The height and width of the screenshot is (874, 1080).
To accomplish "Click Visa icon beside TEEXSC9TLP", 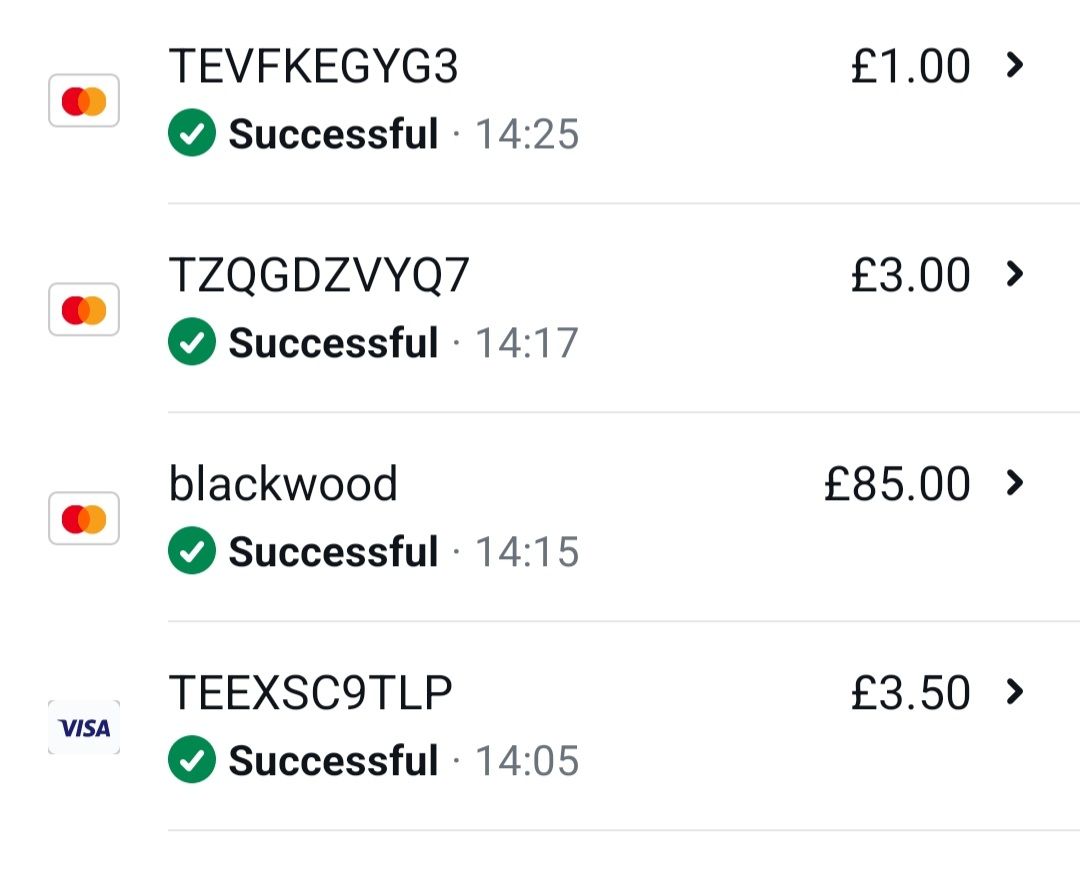I will pos(84,727).
